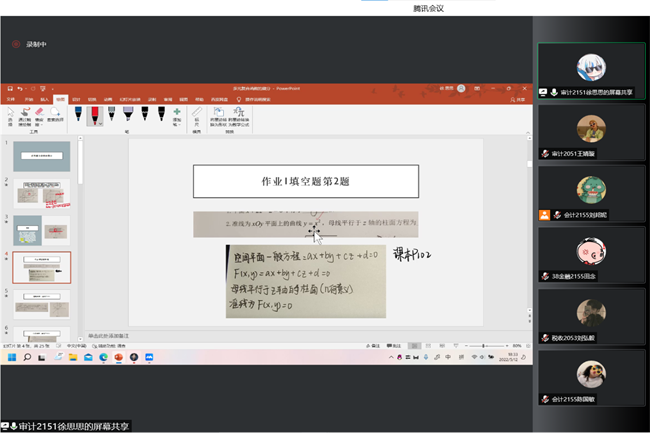This screenshot has height=433, width=650.
Task: Switch to the Insert ribbon tab
Action: click(43, 100)
